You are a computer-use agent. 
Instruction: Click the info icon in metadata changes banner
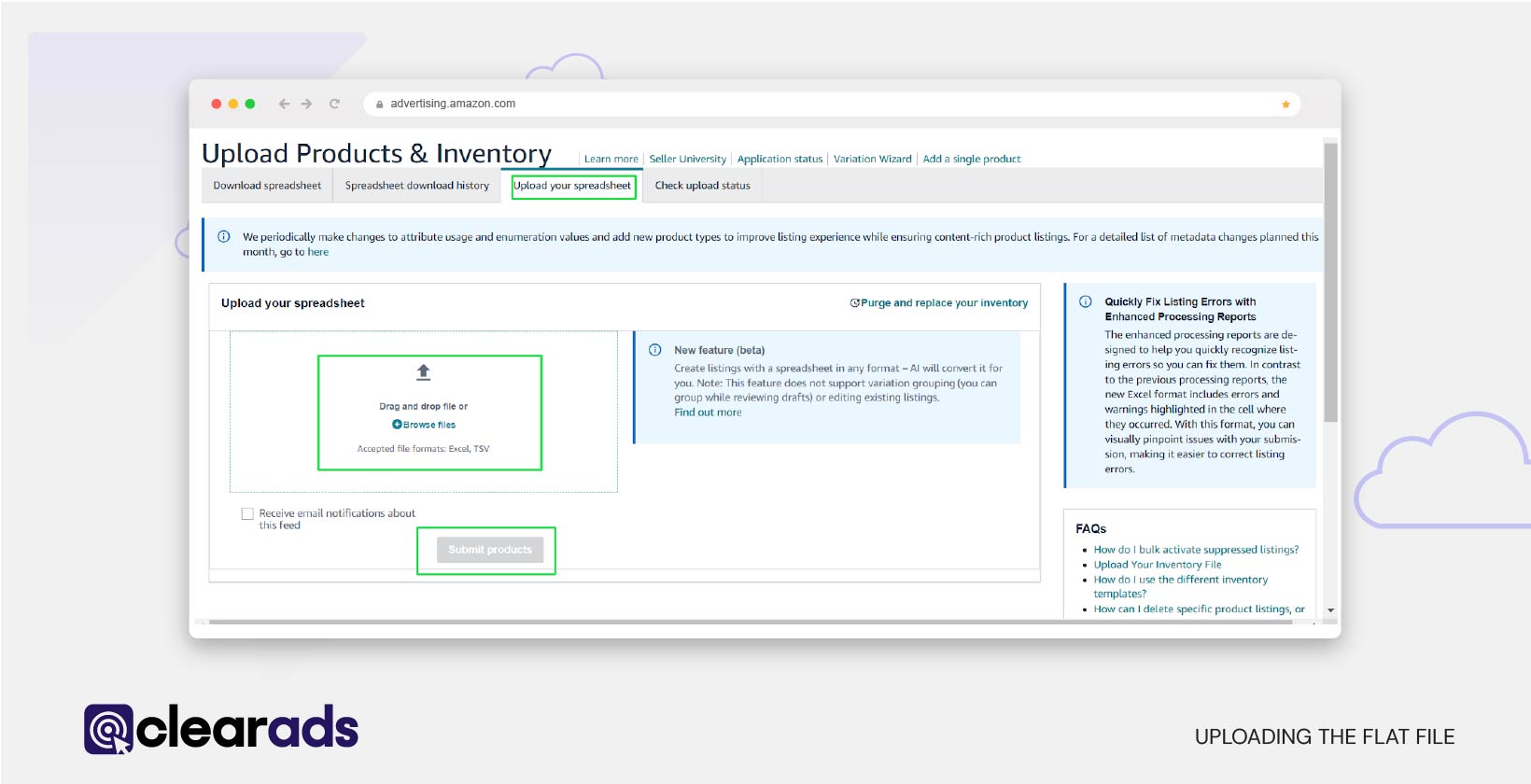(x=224, y=236)
